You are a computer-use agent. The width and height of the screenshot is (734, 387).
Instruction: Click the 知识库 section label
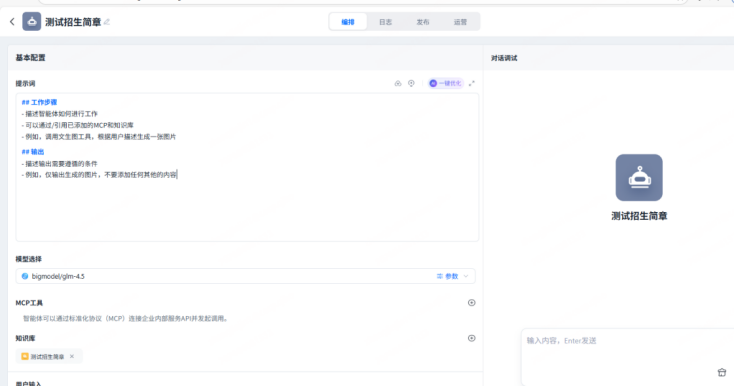pyautogui.click(x=25, y=338)
